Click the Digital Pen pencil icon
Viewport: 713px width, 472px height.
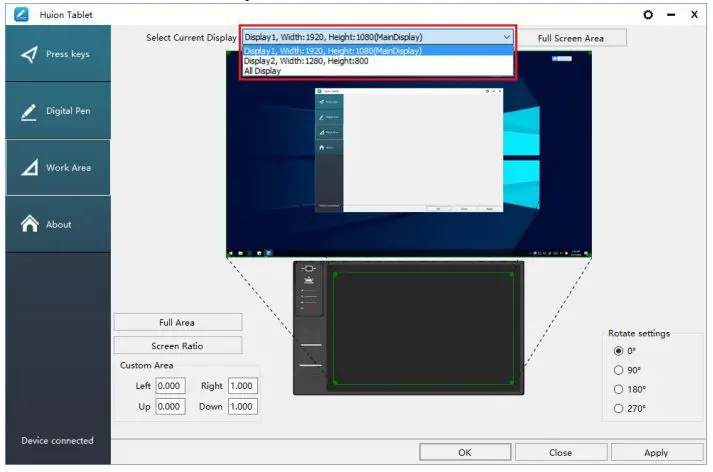[29, 112]
